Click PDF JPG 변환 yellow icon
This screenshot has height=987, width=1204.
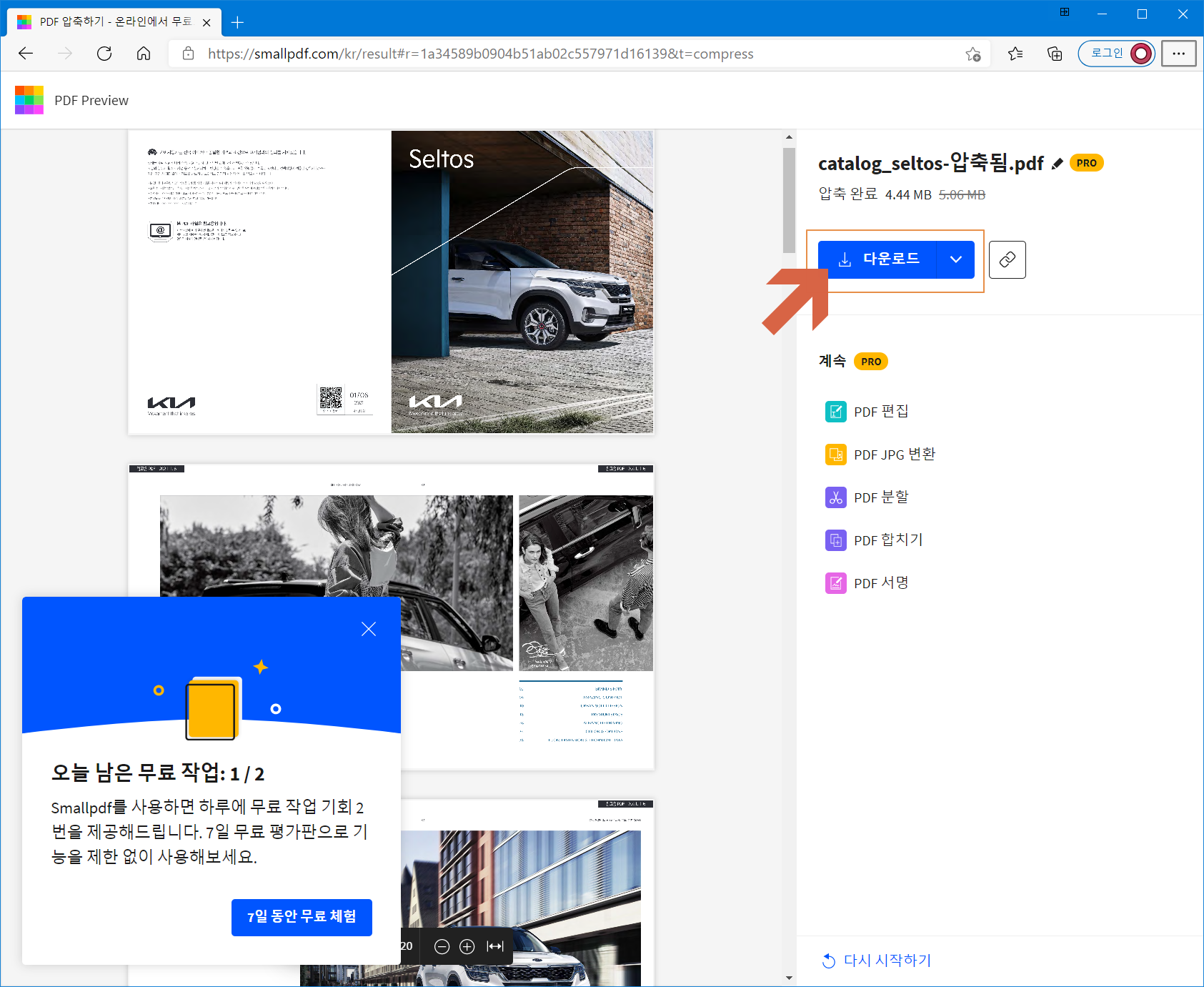836,455
